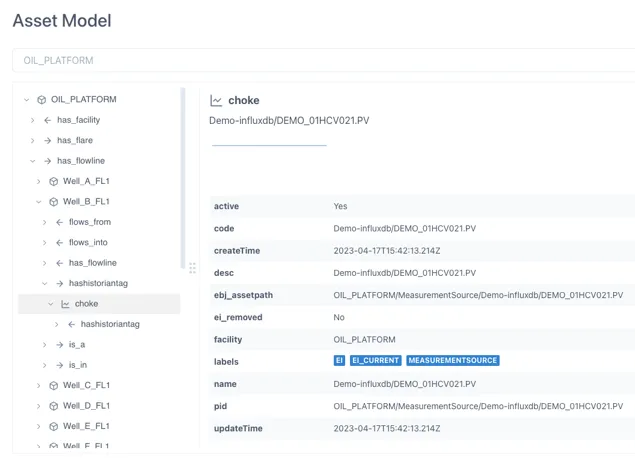The height and width of the screenshot is (458, 635).
Task: Select the Well_D_FL1 tree item
Action: 86,406
